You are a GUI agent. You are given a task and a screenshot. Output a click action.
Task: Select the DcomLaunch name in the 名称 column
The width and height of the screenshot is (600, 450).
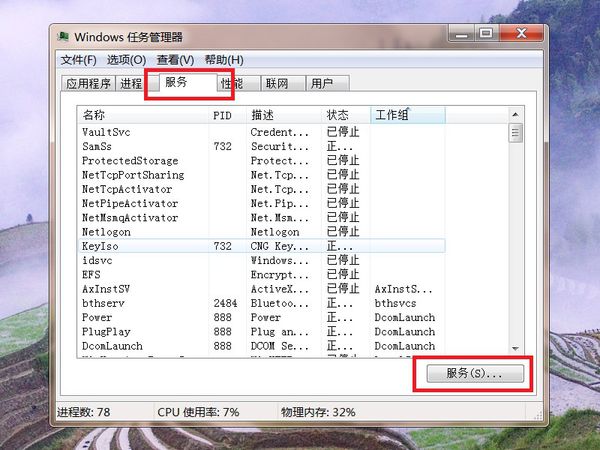(112, 346)
